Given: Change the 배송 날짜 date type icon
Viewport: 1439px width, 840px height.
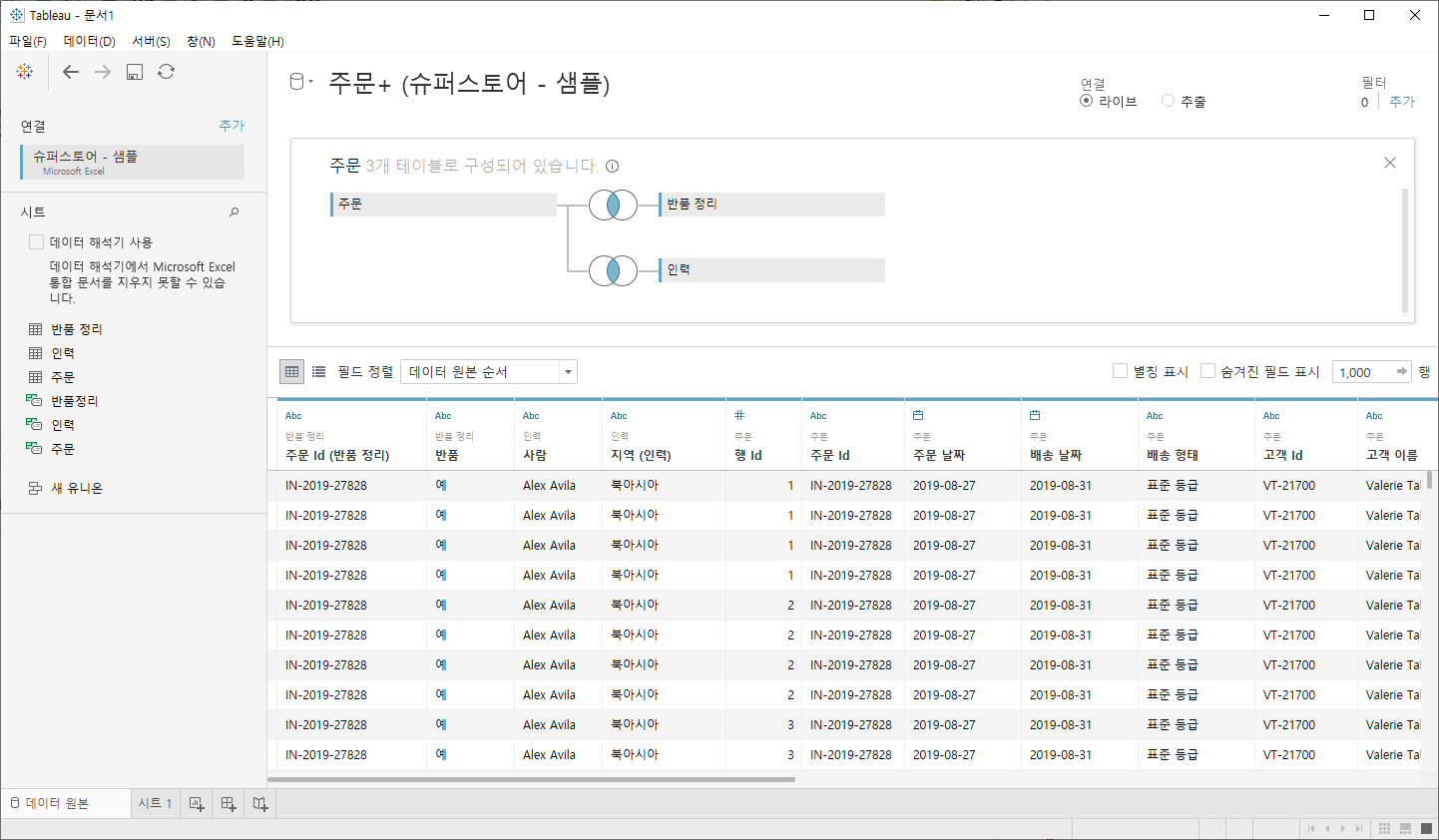Looking at the screenshot, I should click(x=1035, y=415).
